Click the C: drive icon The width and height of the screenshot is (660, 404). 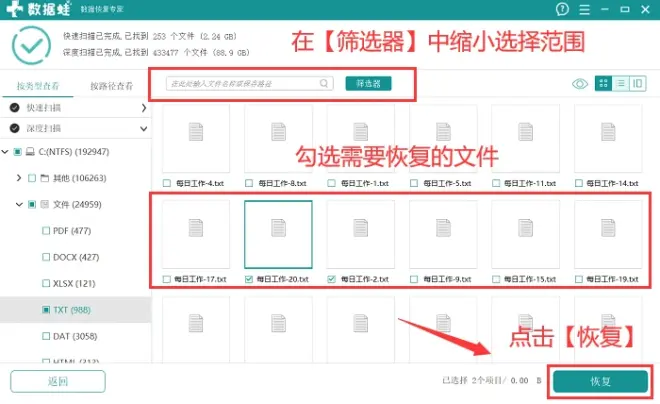(x=30, y=152)
